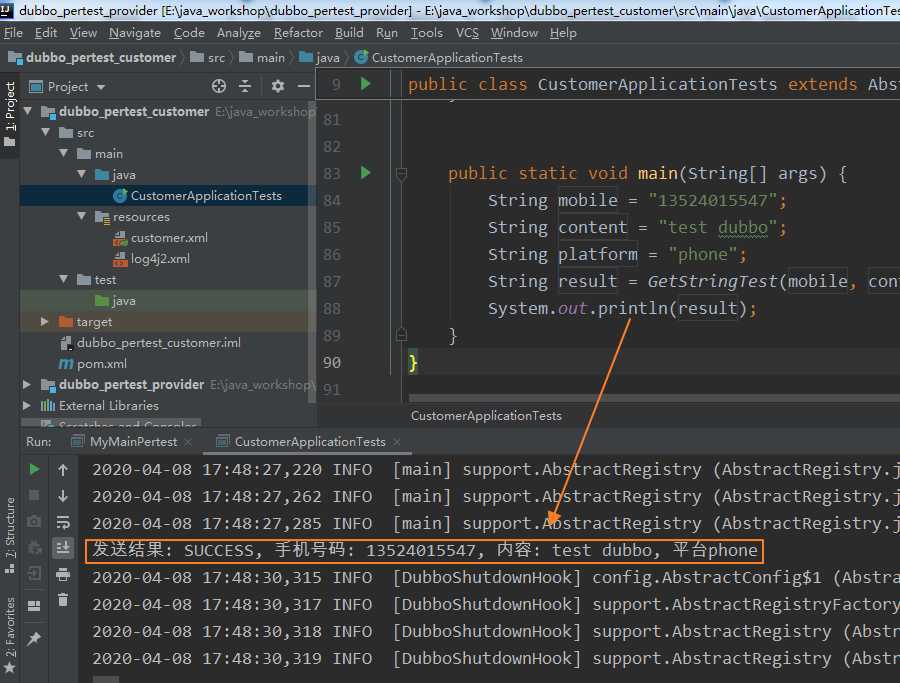Image resolution: width=900 pixels, height=683 pixels.
Task: Toggle scroll to end in console
Action: click(x=63, y=548)
